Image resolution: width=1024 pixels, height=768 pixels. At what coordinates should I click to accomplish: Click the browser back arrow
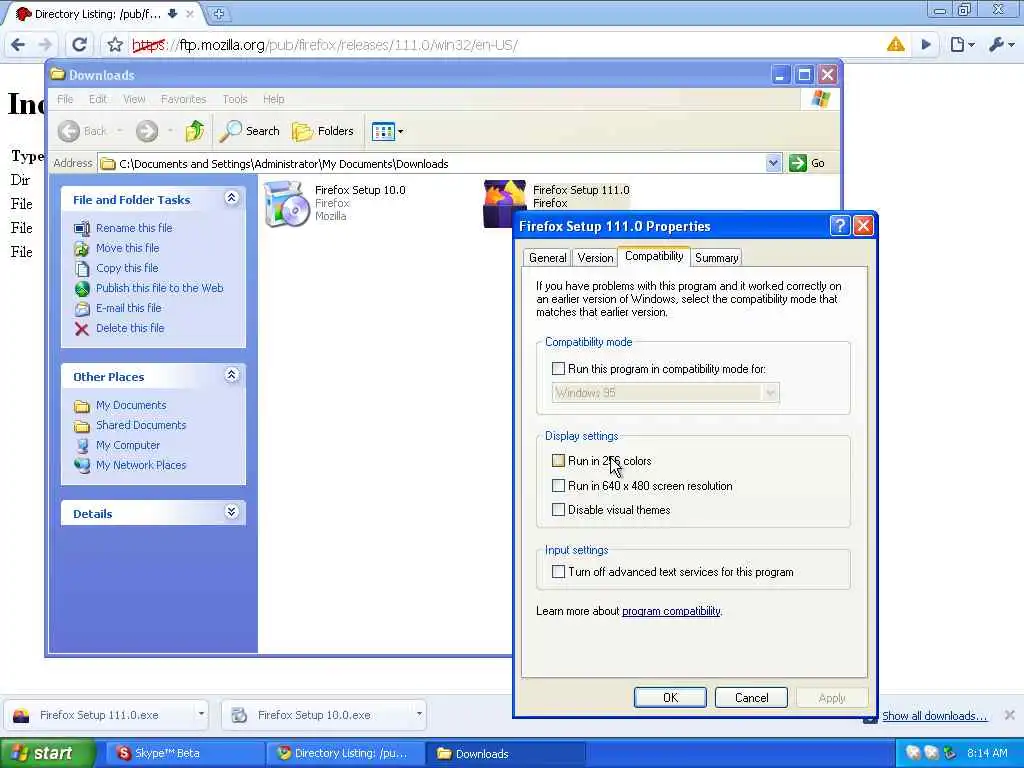point(18,45)
